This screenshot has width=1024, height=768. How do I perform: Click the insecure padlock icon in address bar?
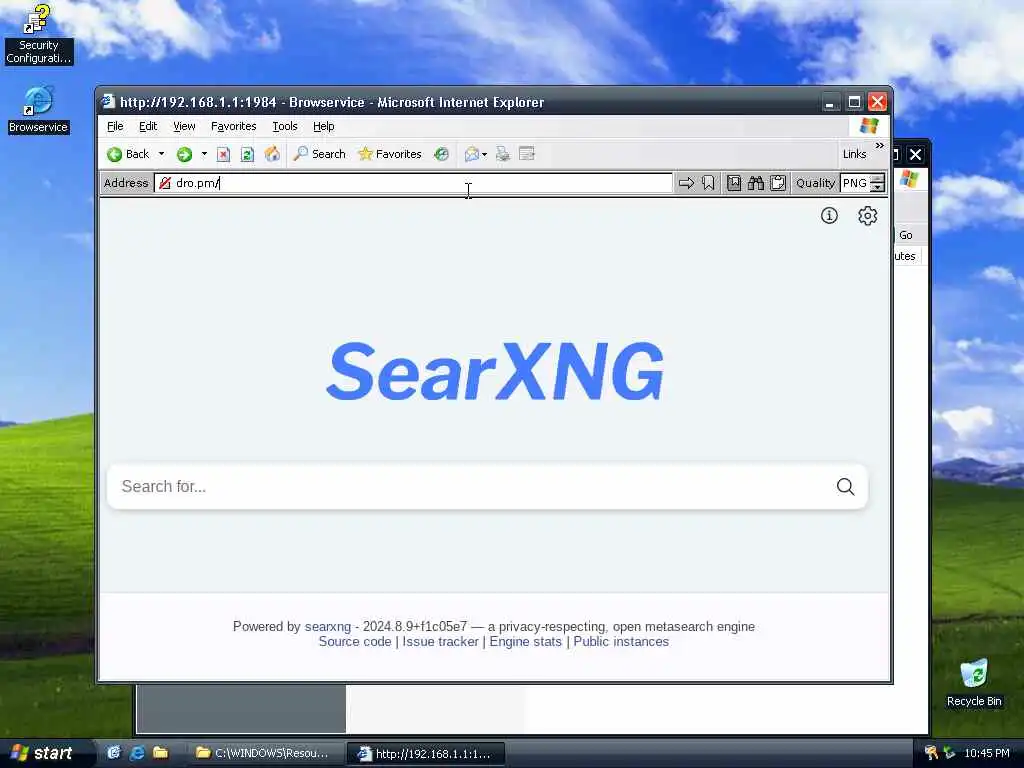tap(165, 183)
